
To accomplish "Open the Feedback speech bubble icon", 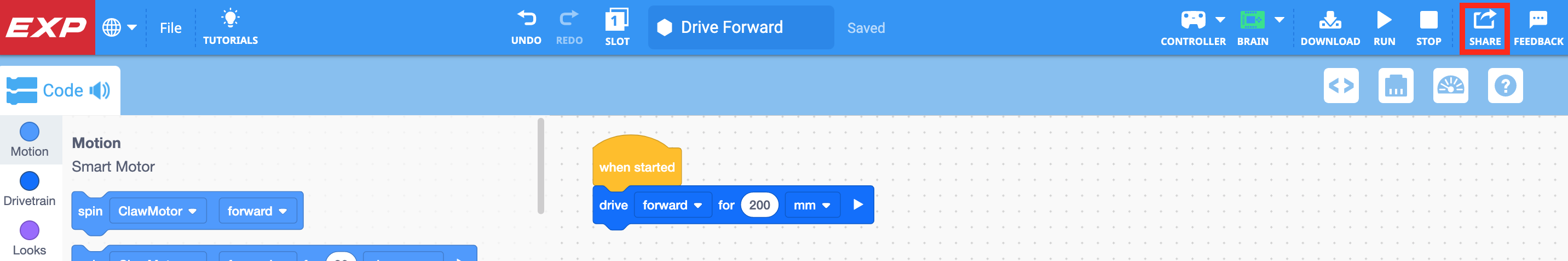I will pyautogui.click(x=1537, y=21).
